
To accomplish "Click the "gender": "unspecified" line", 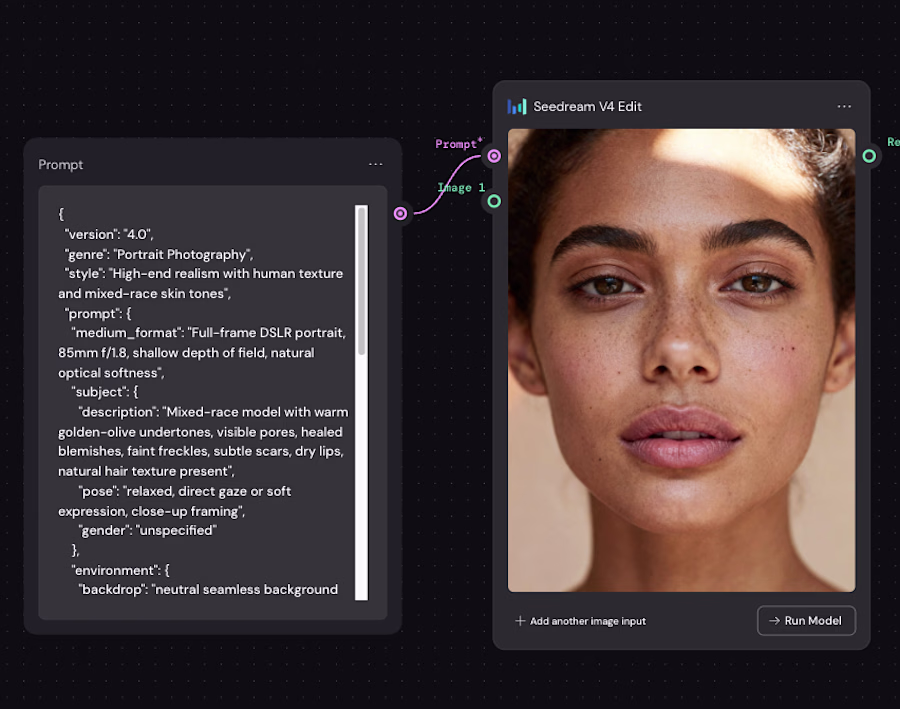I will coord(148,530).
